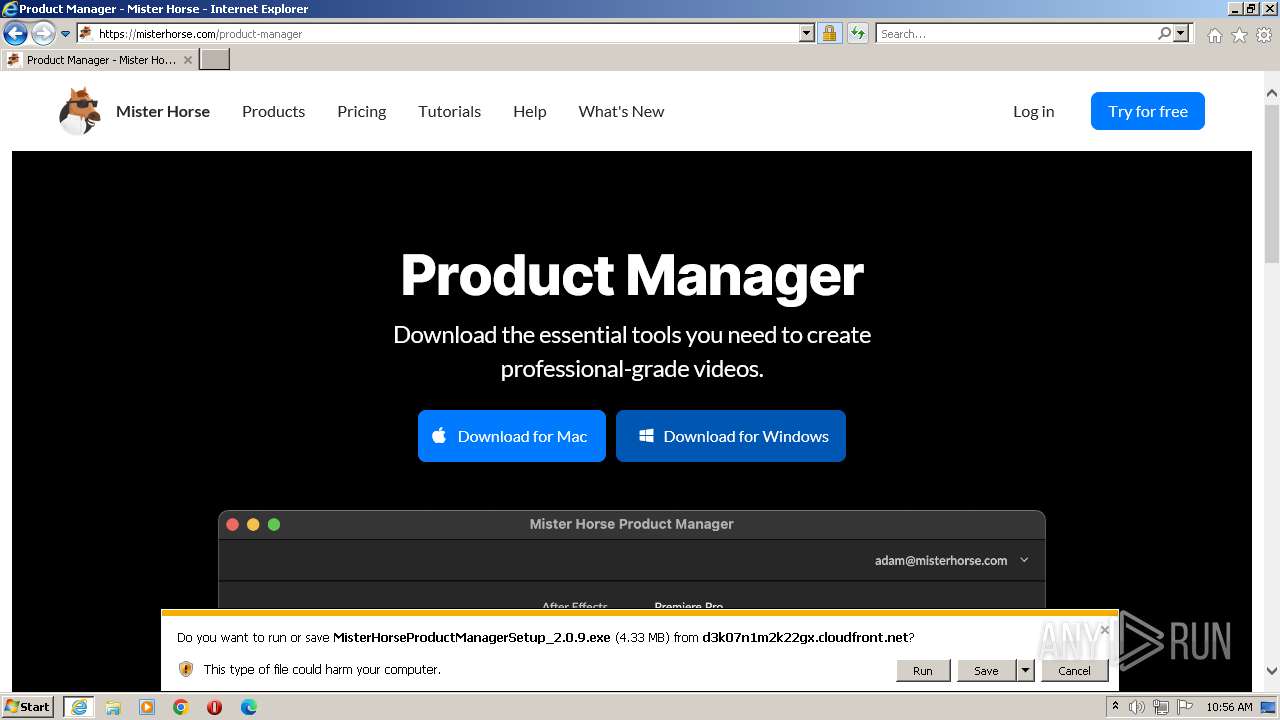Viewport: 1280px width, 720px height.
Task: Open the search provider dropdown arrow
Action: pyautogui.click(x=1181, y=33)
